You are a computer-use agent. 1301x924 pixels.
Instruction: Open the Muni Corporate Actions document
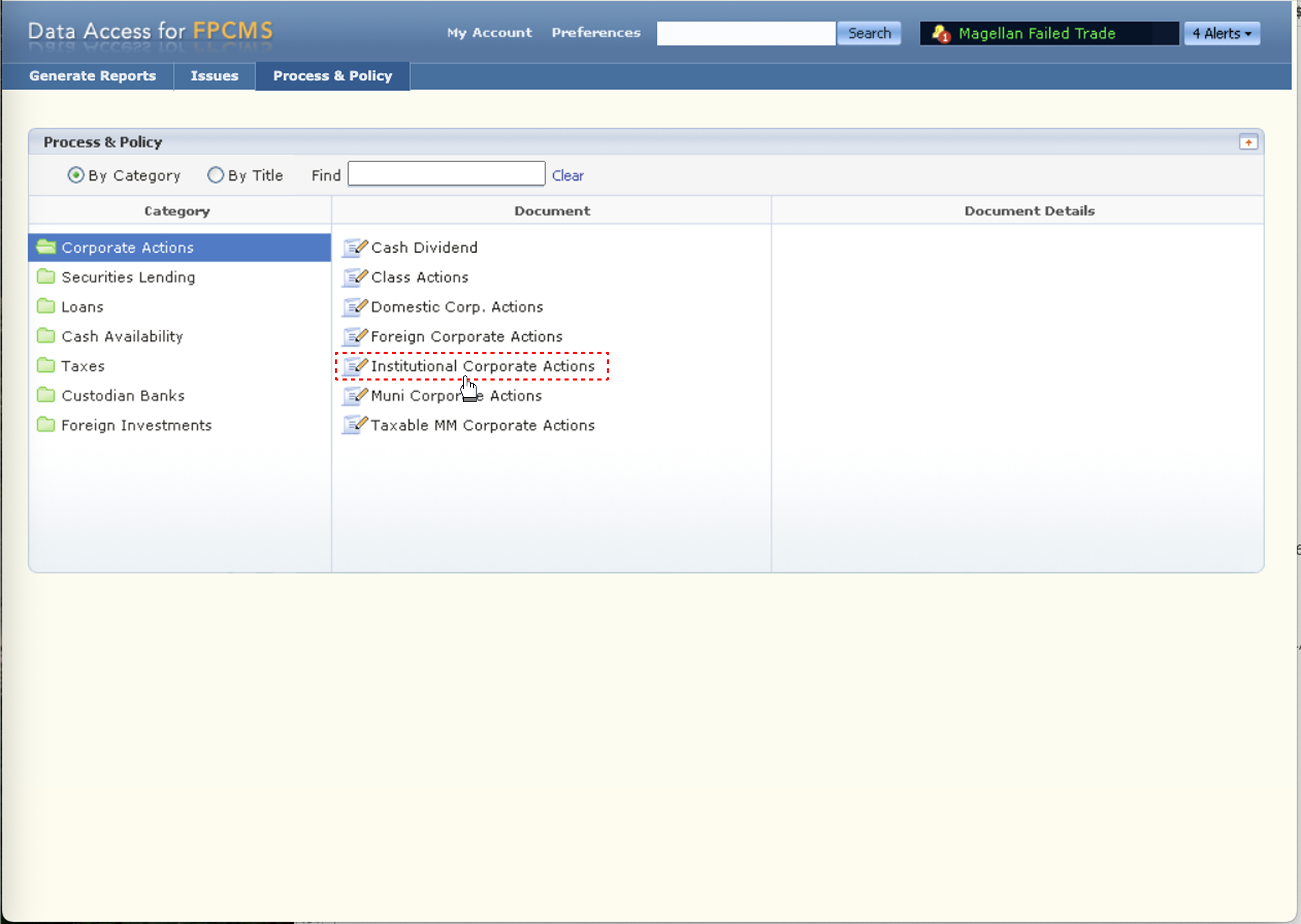[x=455, y=395]
